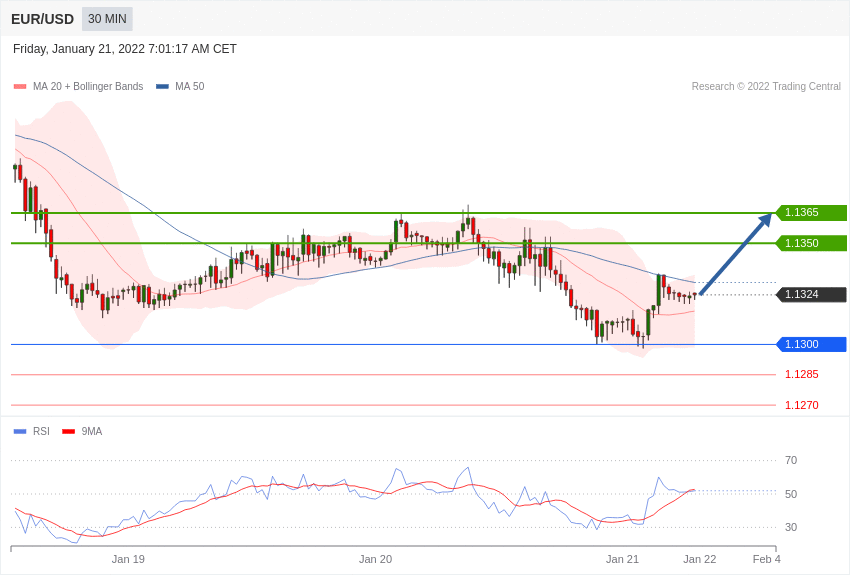Click the MA 20 + Bollinger Bands legend swatch
850x576 pixels.
pos(20,87)
